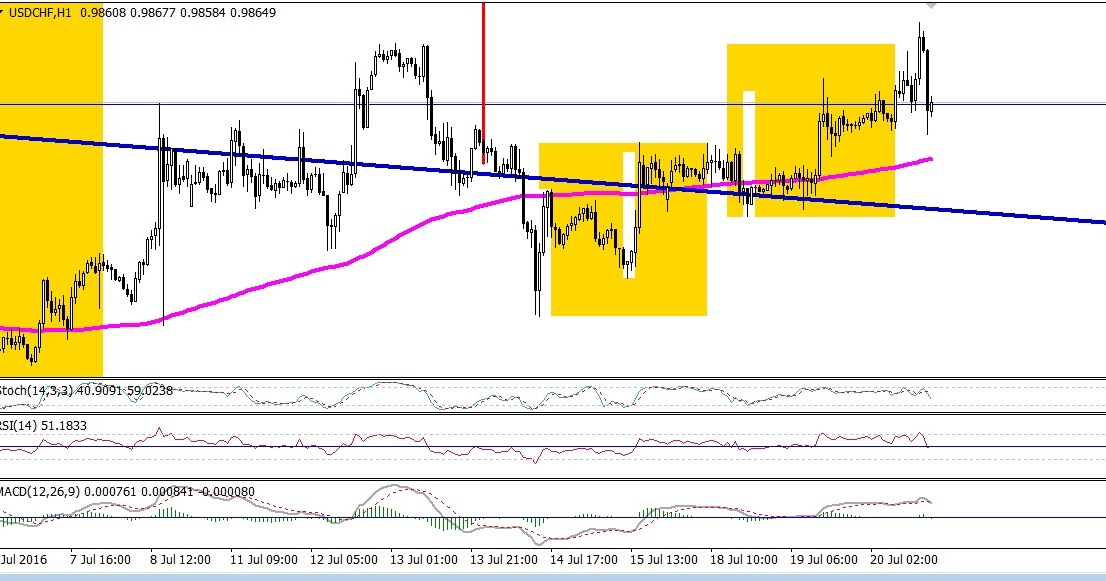1106x581 pixels.
Task: Select the red vertical line object
Action: tap(483, 83)
